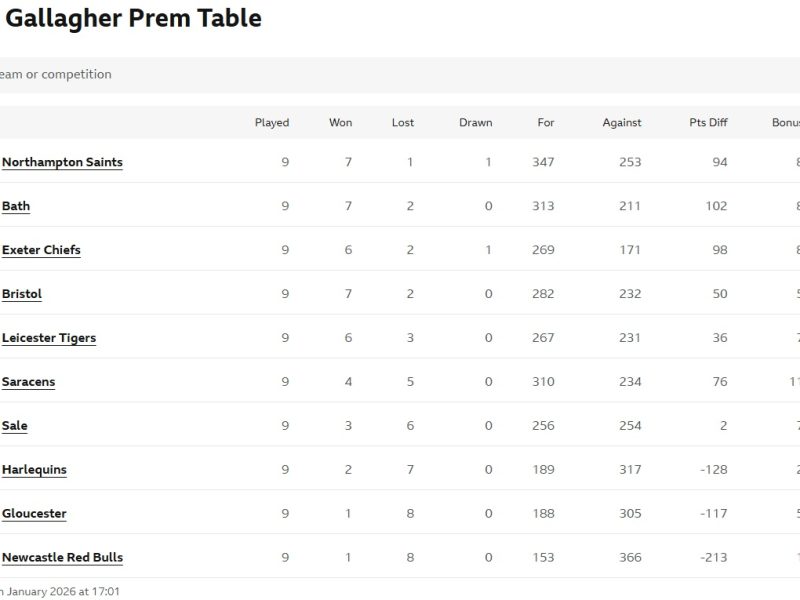This screenshot has height=600, width=800.
Task: Visit the Harlequins team page
Action: tap(34, 470)
